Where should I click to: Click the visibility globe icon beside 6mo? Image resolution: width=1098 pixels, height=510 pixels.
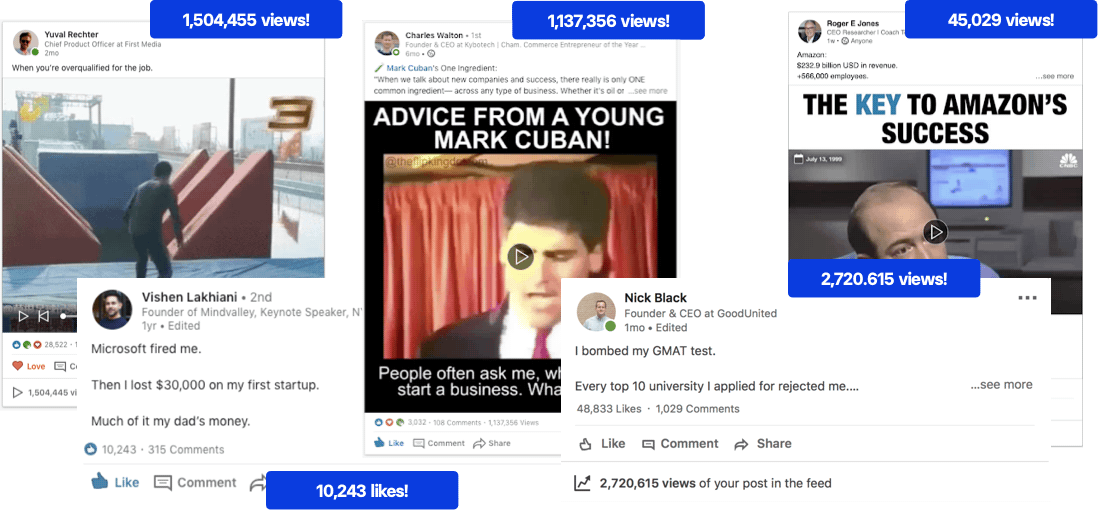coord(431,53)
